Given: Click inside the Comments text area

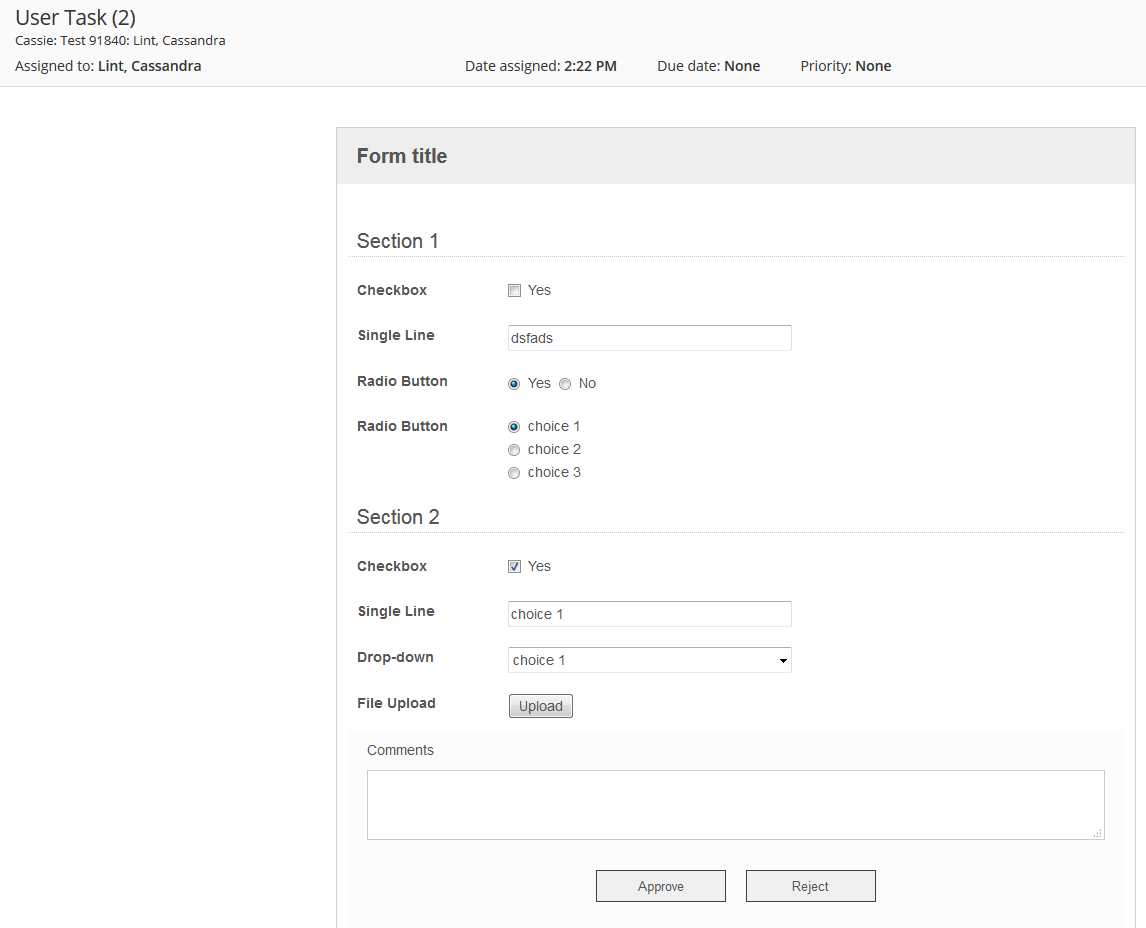Looking at the screenshot, I should 735,804.
